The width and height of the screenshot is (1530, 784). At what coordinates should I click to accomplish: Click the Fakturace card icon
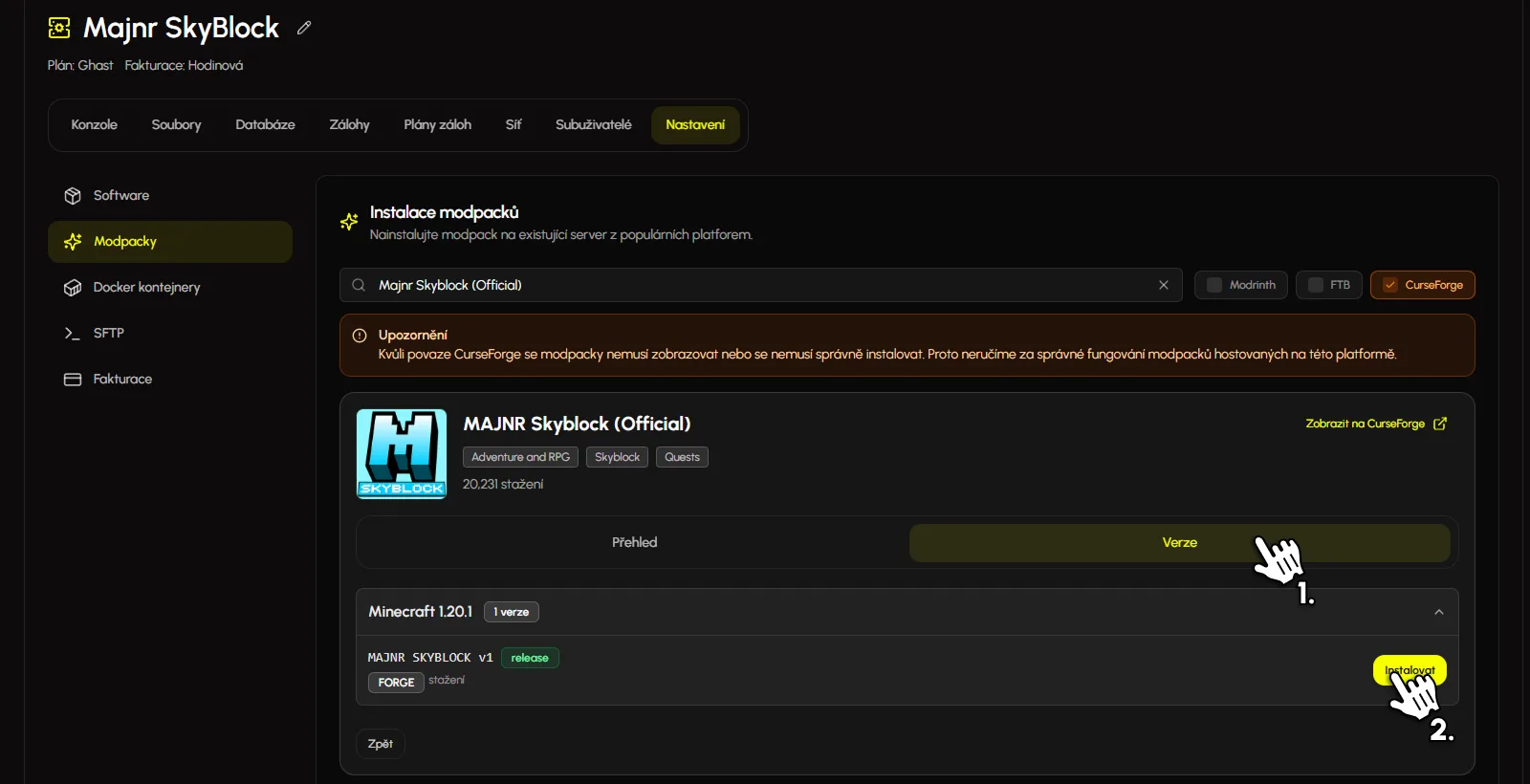click(x=73, y=380)
